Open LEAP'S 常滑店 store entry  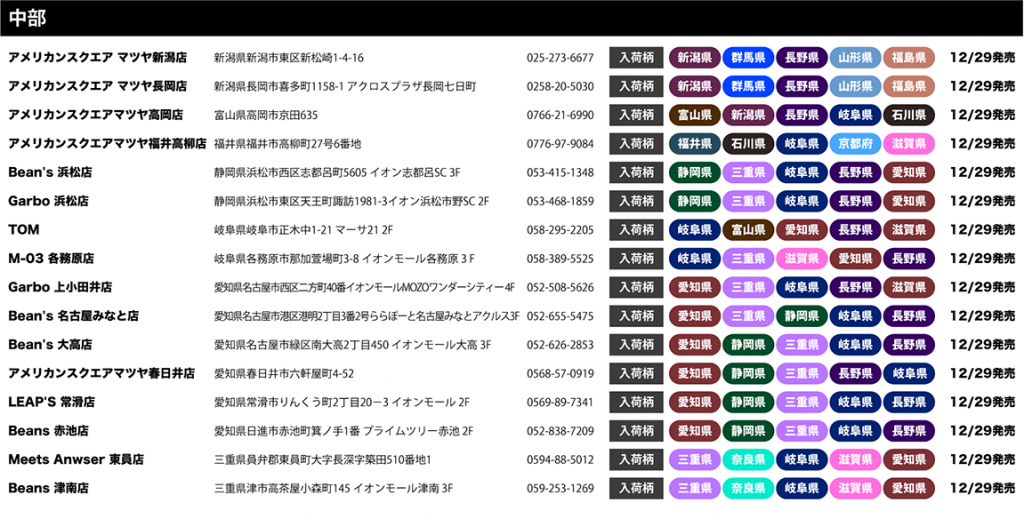coord(51,403)
